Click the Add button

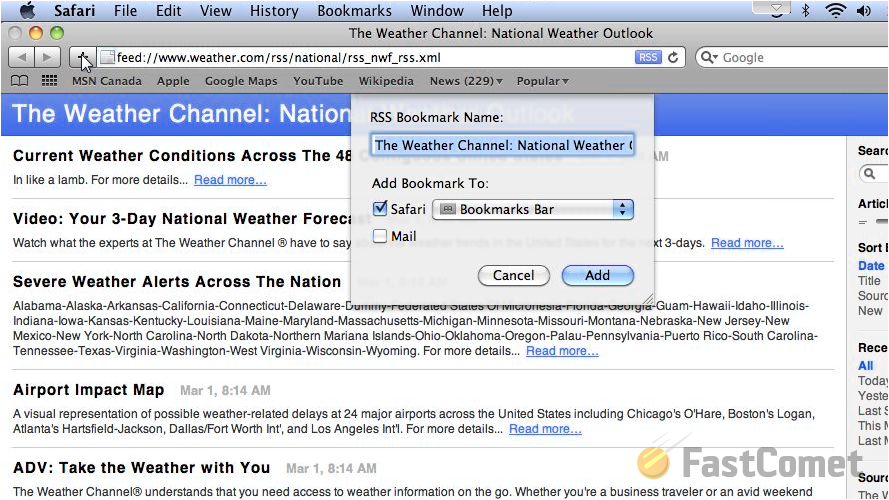[x=598, y=276]
